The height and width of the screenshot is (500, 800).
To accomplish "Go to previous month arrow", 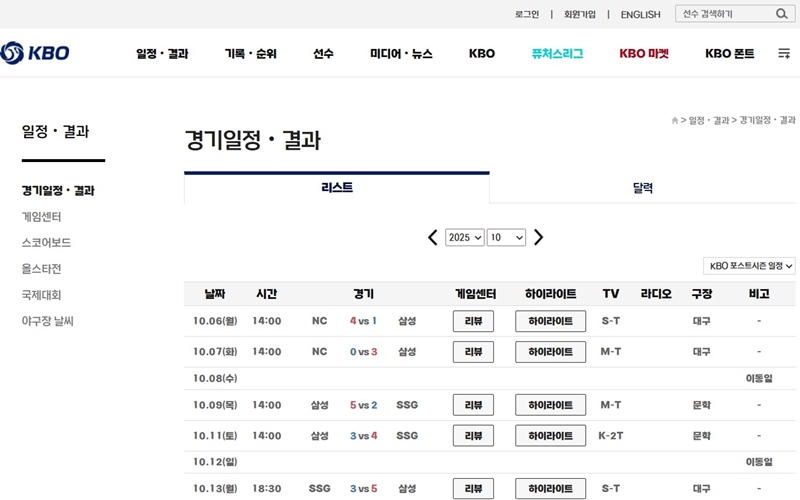I will pos(433,237).
